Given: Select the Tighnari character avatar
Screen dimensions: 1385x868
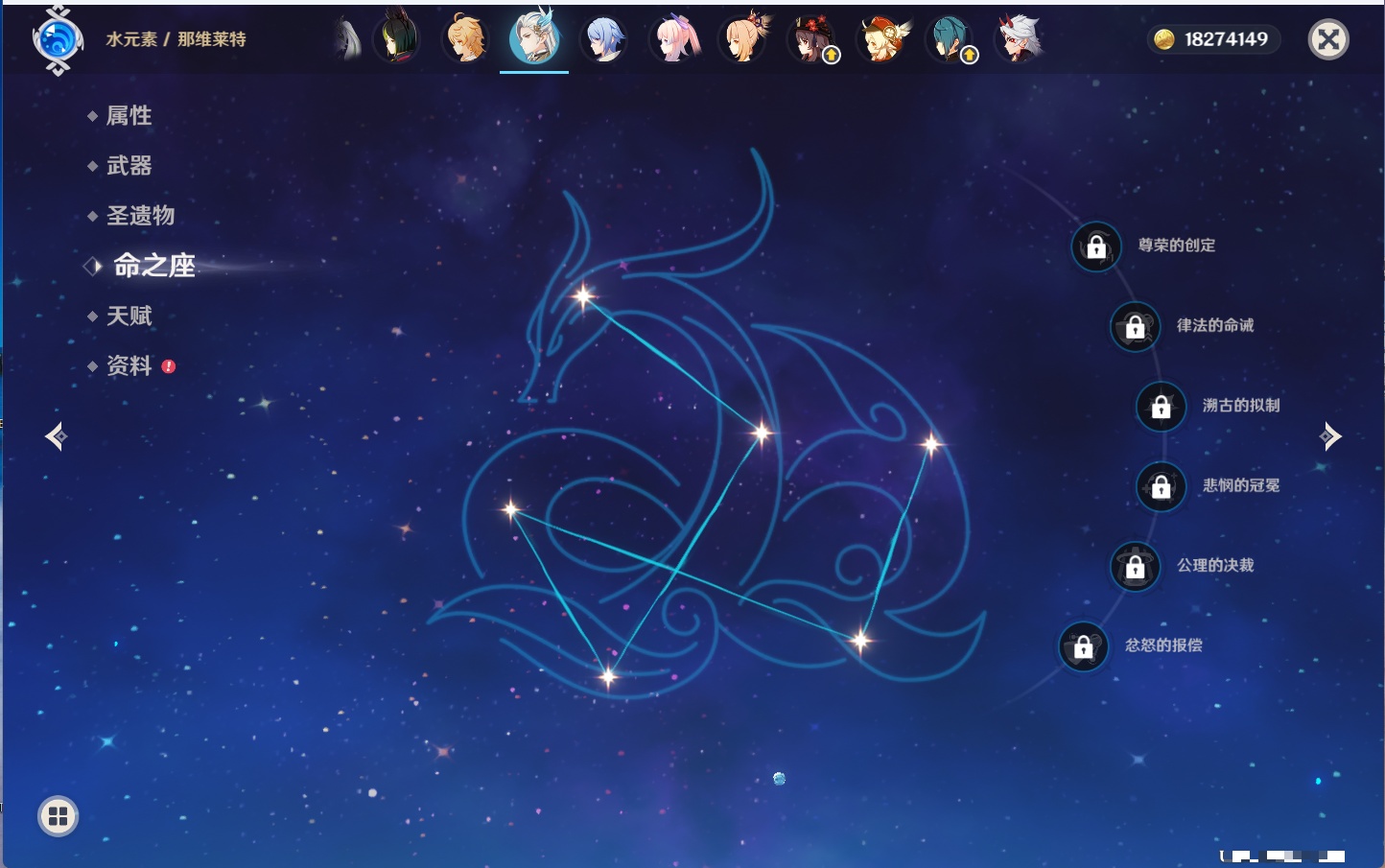Looking at the screenshot, I should (396, 38).
